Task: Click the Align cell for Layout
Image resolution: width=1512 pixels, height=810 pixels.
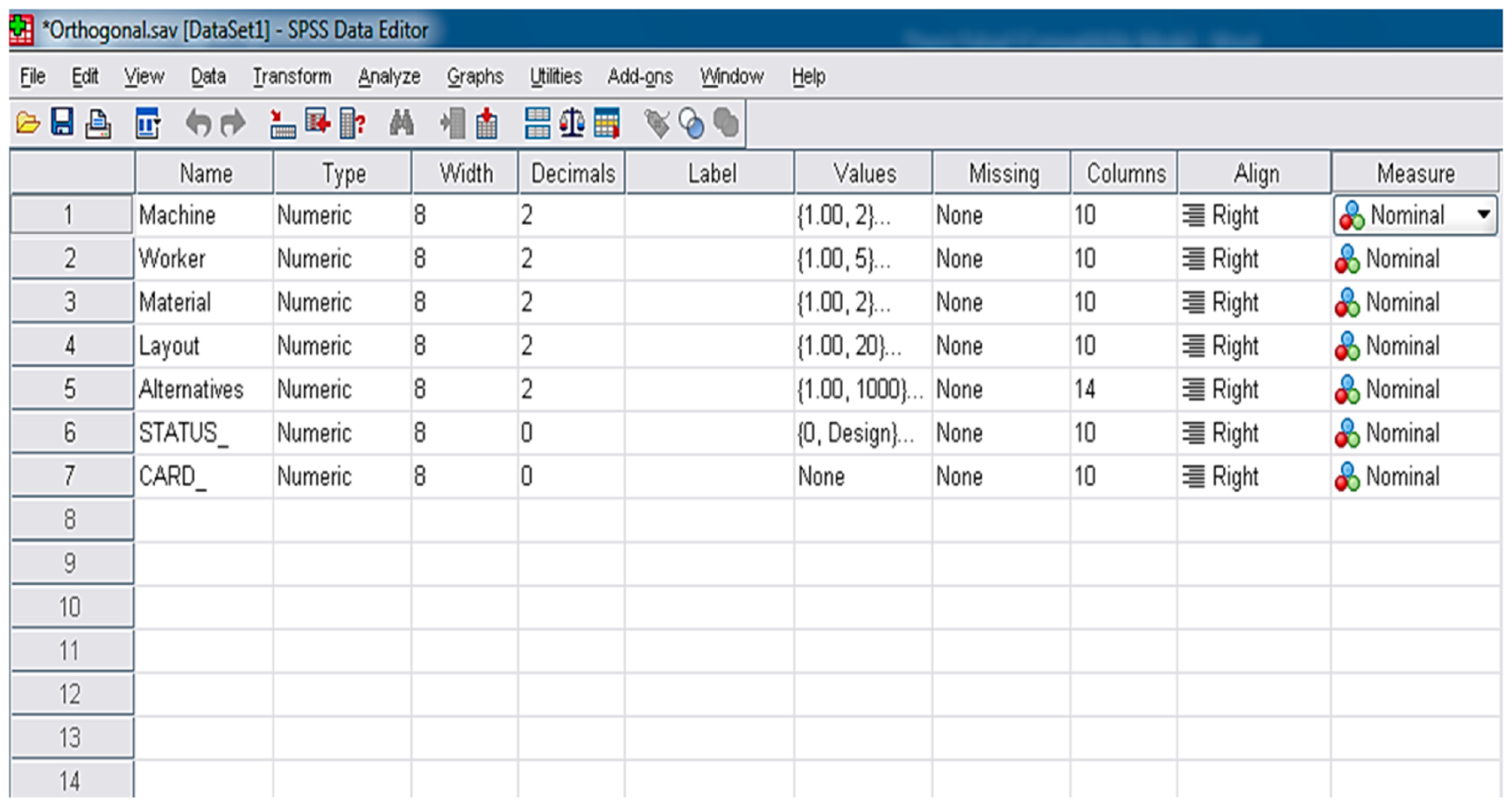Action: pos(1253,347)
